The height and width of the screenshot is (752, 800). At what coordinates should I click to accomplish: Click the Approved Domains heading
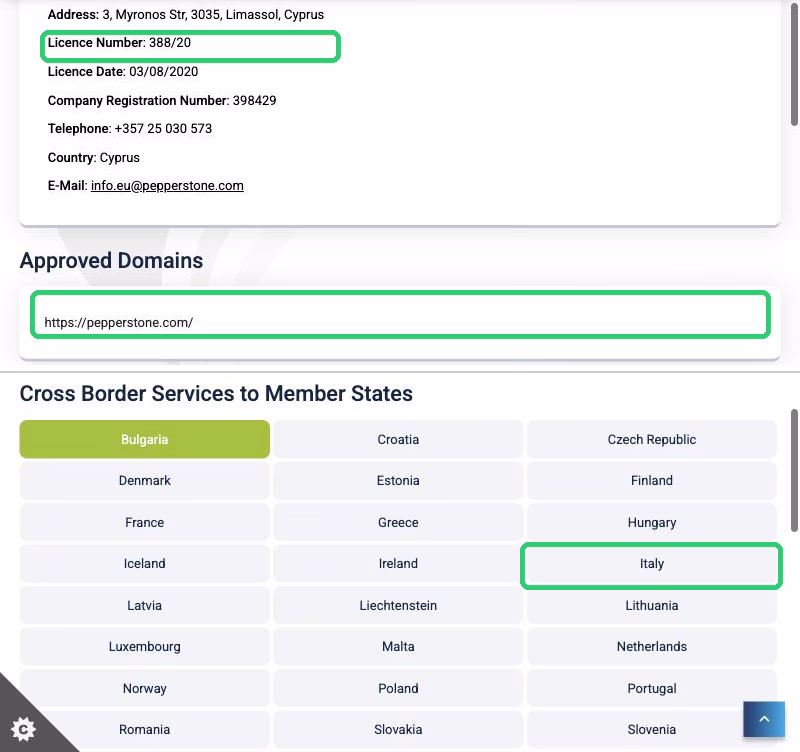click(x=111, y=261)
